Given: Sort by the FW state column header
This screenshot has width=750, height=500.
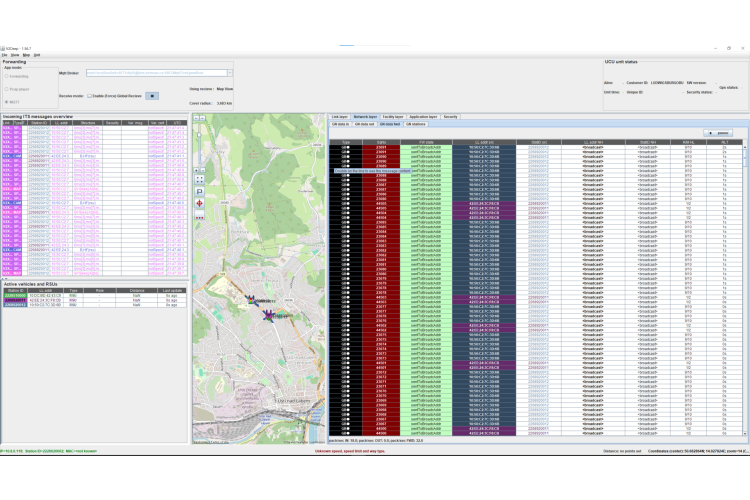Looking at the screenshot, I should point(426,142).
